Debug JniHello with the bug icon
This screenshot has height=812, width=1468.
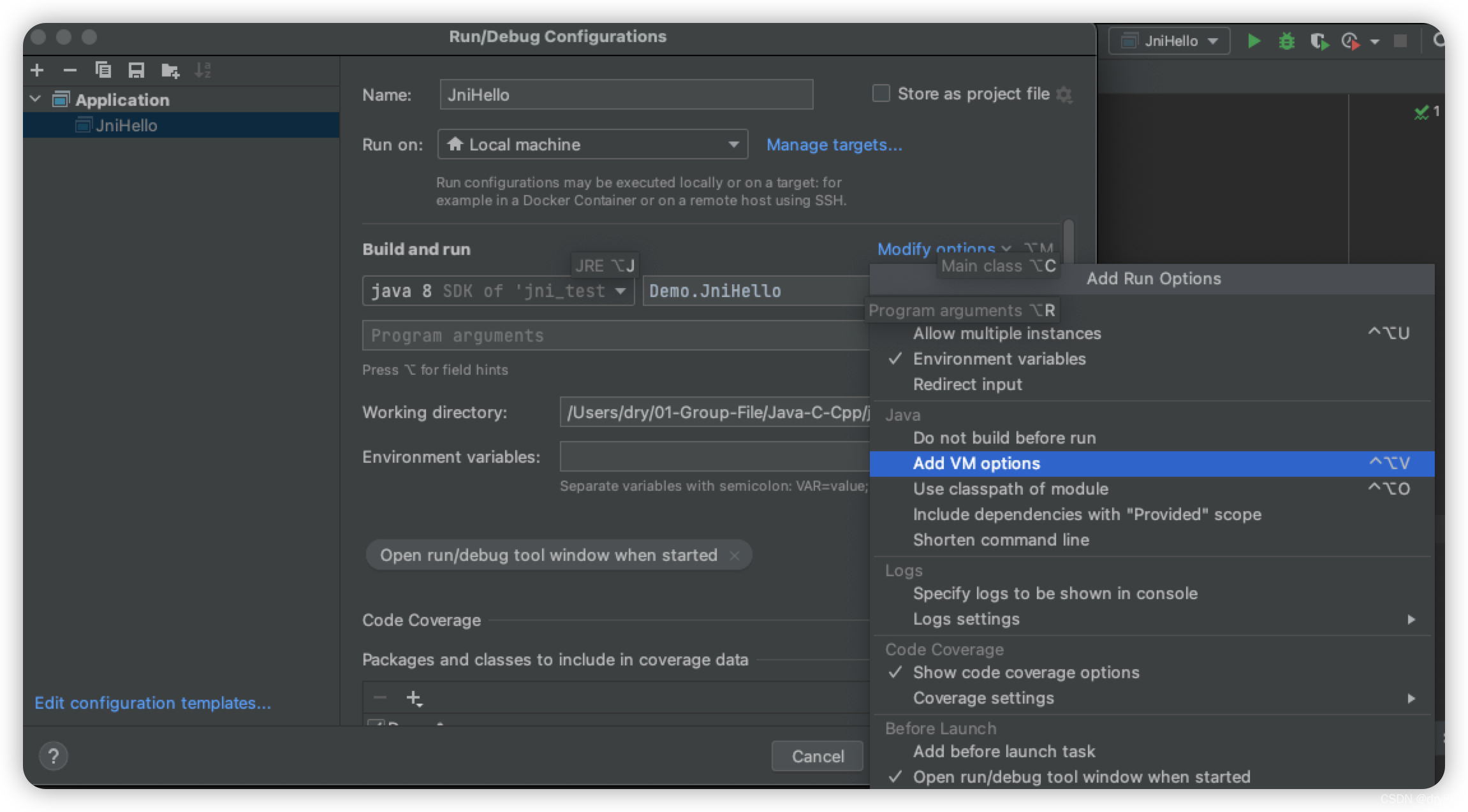pos(1287,41)
